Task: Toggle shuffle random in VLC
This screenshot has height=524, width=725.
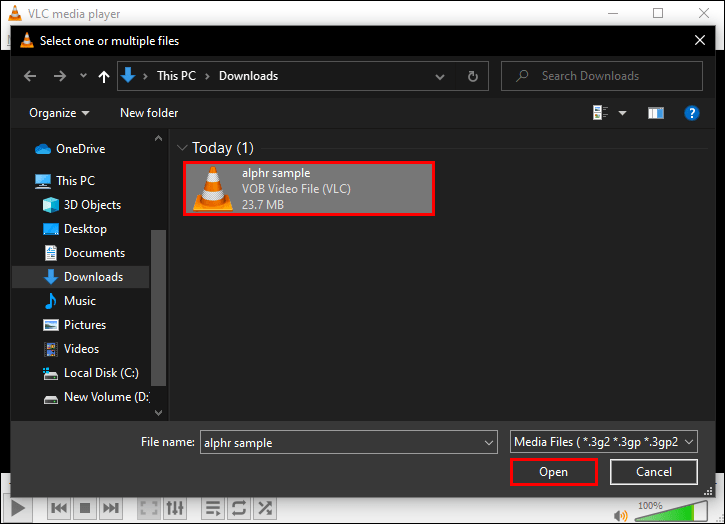Action: (265, 508)
